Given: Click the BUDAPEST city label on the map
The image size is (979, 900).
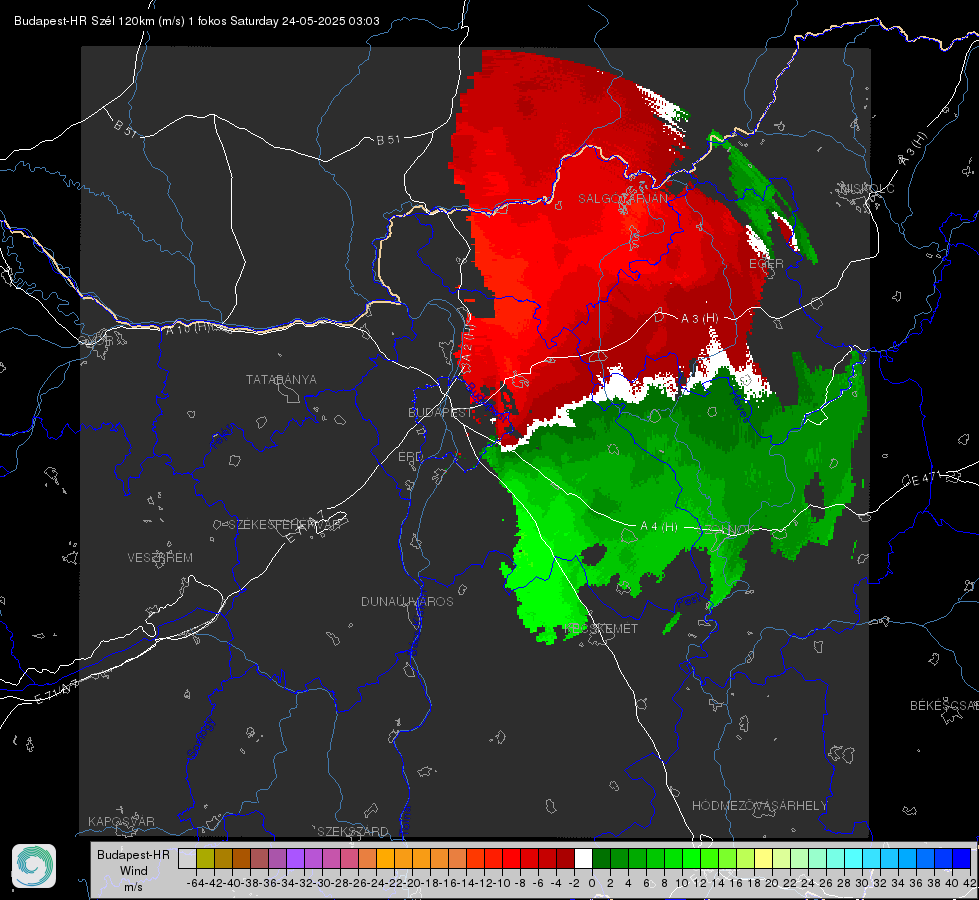Looking at the screenshot, I should [x=440, y=412].
